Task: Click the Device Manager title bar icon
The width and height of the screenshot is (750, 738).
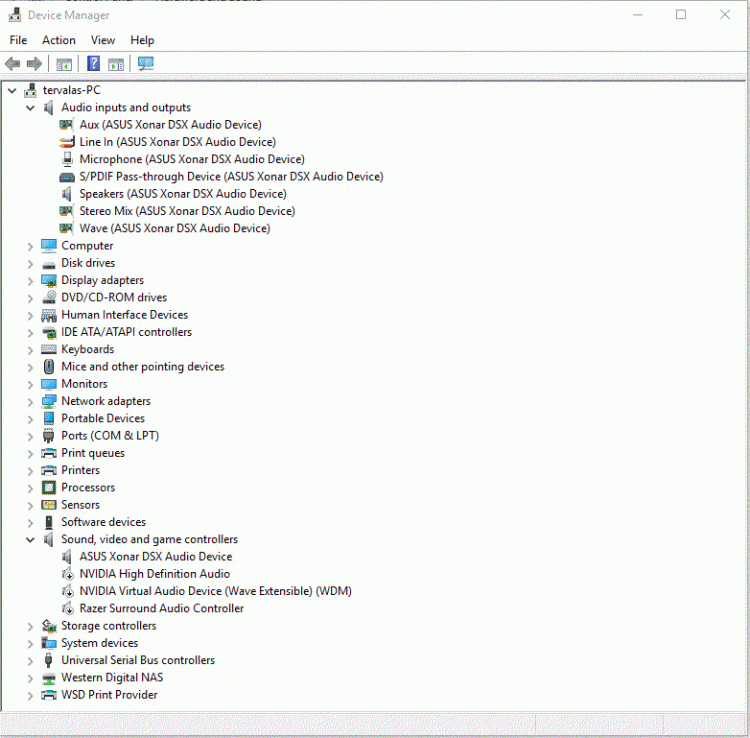Action: tap(15, 15)
